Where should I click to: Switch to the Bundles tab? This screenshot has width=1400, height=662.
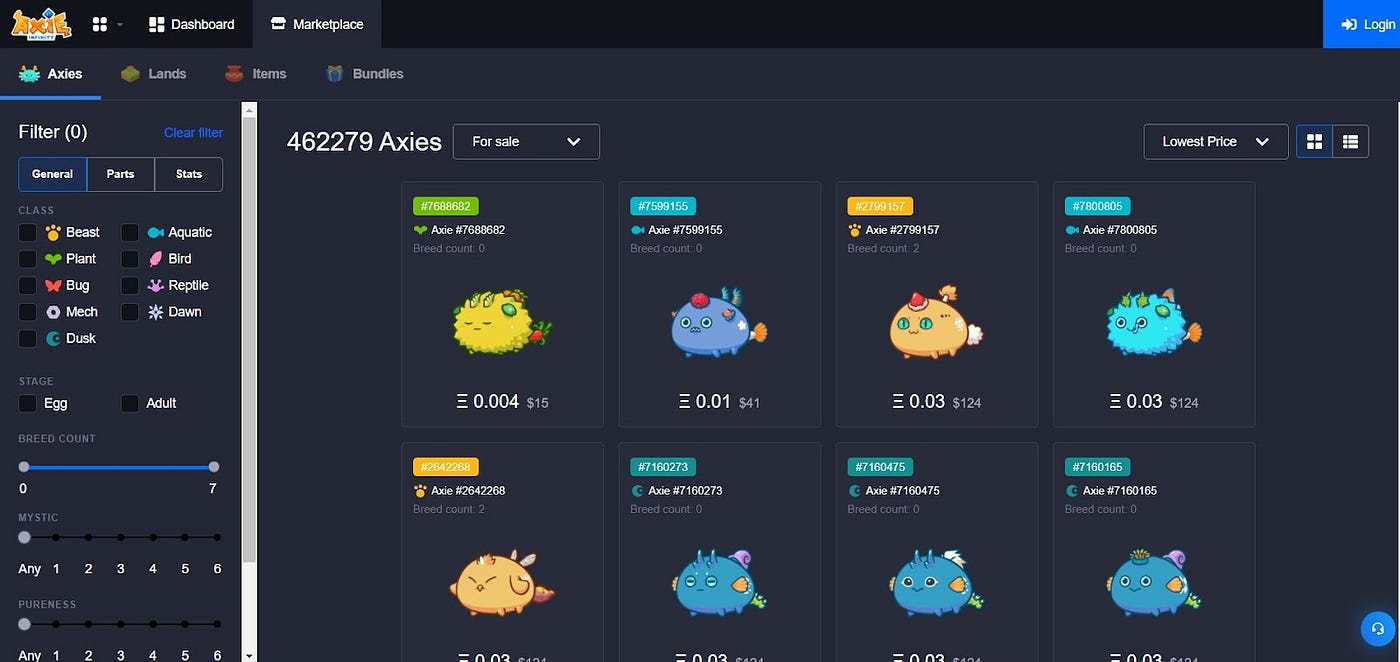click(364, 74)
